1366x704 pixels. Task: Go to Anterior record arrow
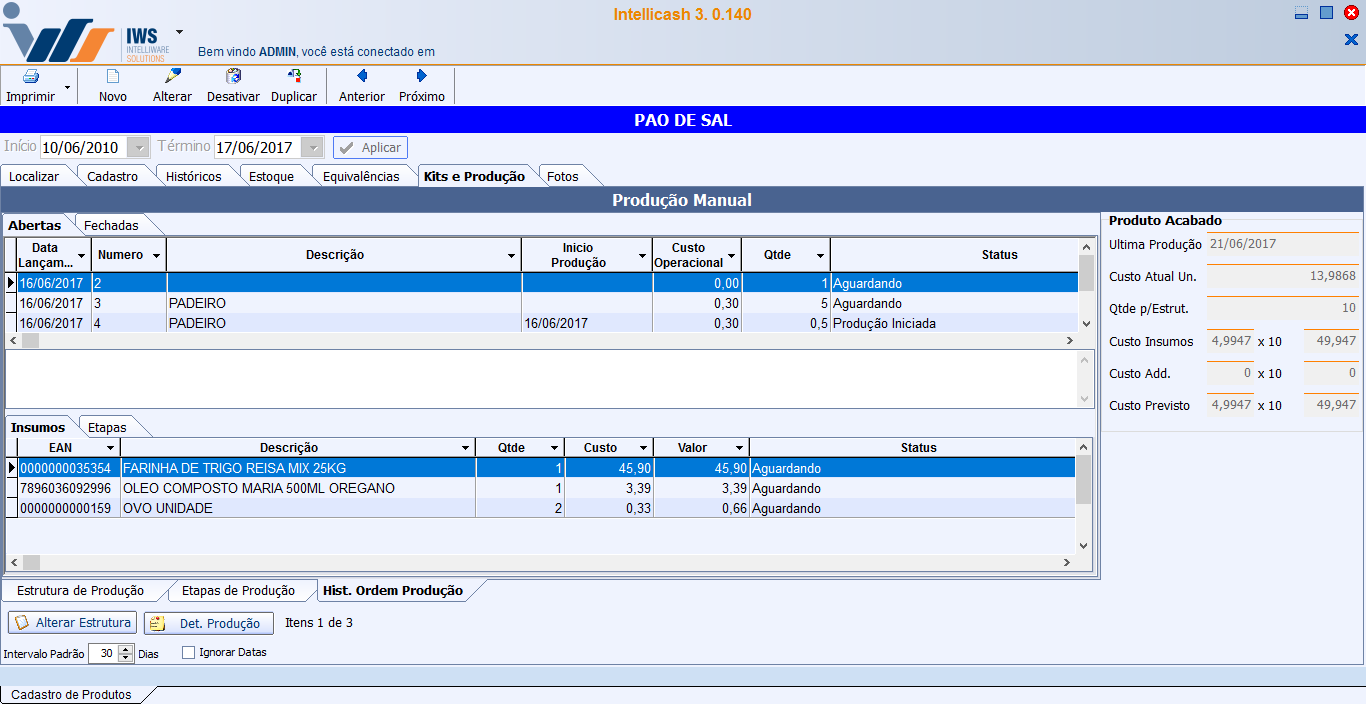coord(361,77)
